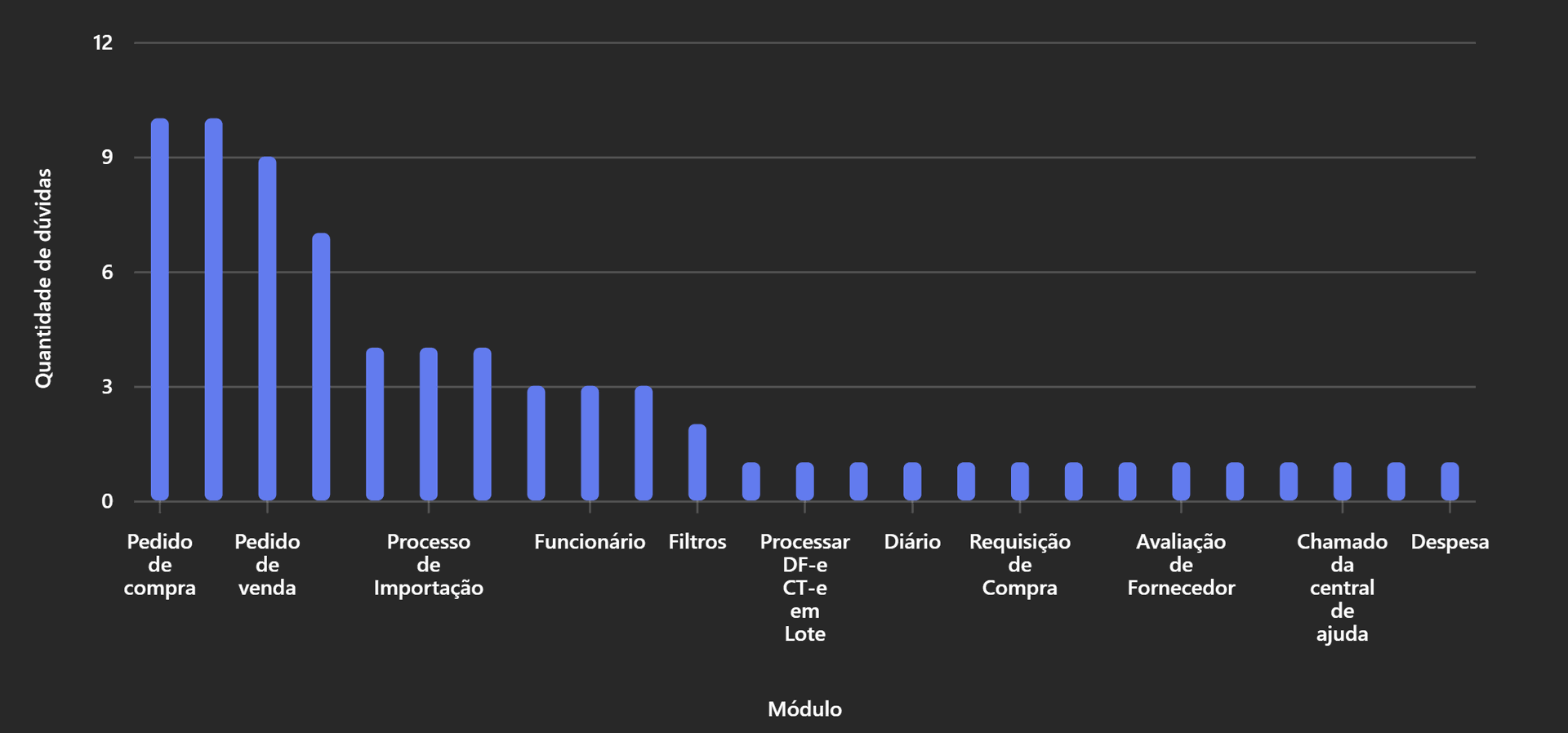Click the Pedido de compra bar

tap(160, 309)
